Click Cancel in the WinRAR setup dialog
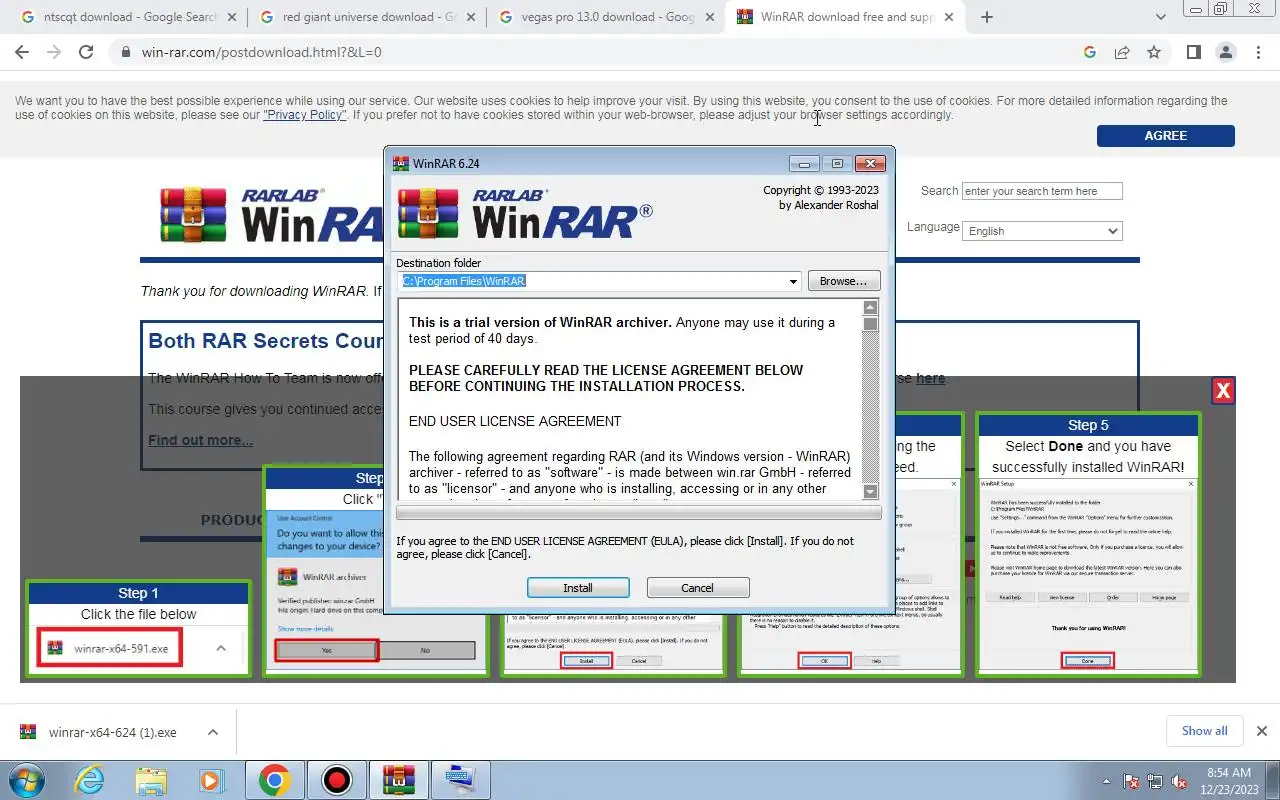Screen dimensions: 1280x800 pyautogui.click(x=698, y=588)
